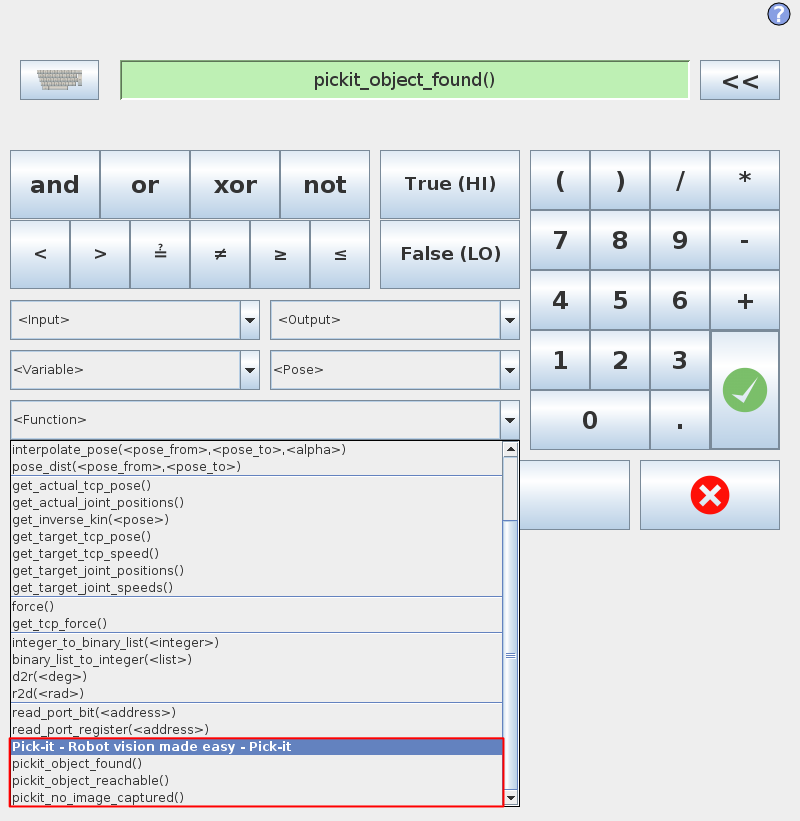Insert the less-than operator

pos(40,254)
